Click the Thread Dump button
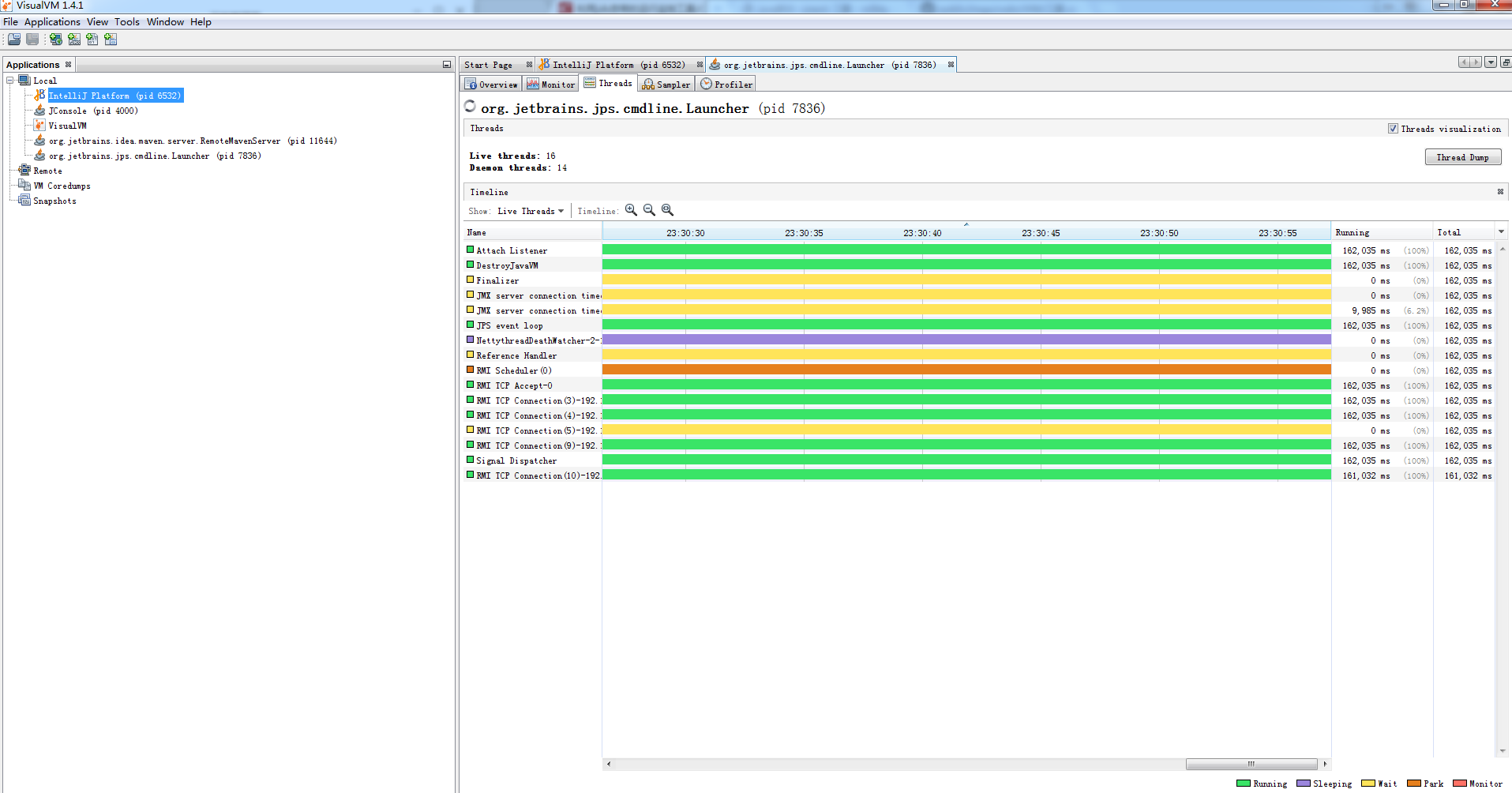This screenshot has height=793, width=1512. coord(1462,157)
